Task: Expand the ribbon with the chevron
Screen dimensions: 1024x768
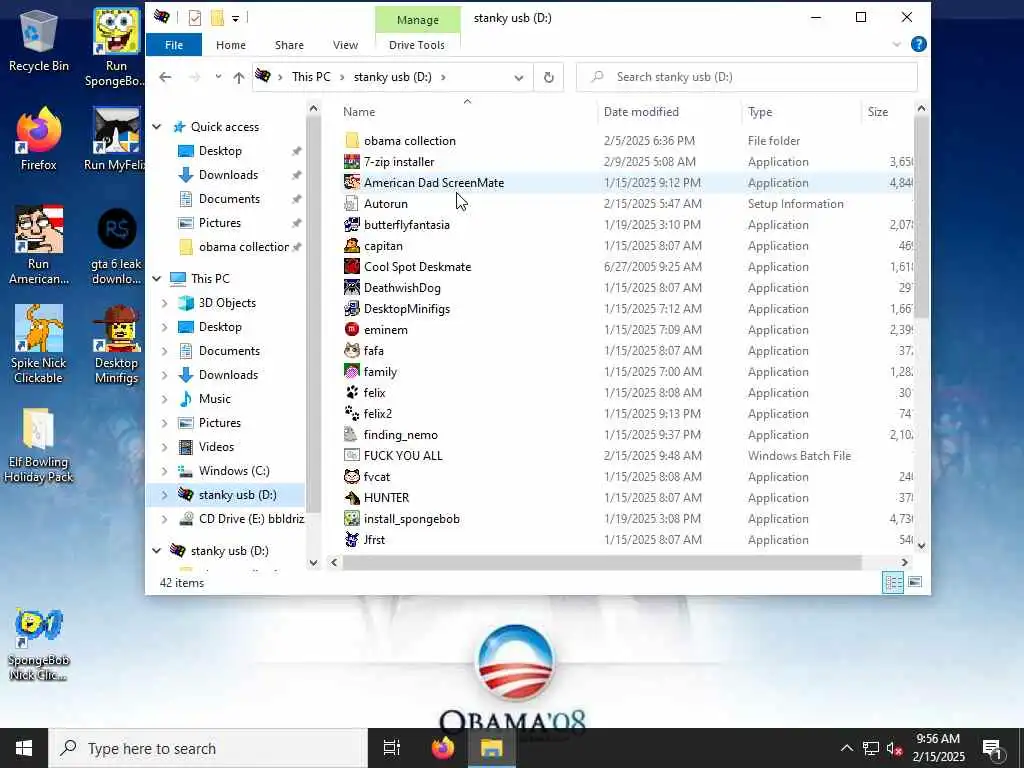Action: pos(897,44)
